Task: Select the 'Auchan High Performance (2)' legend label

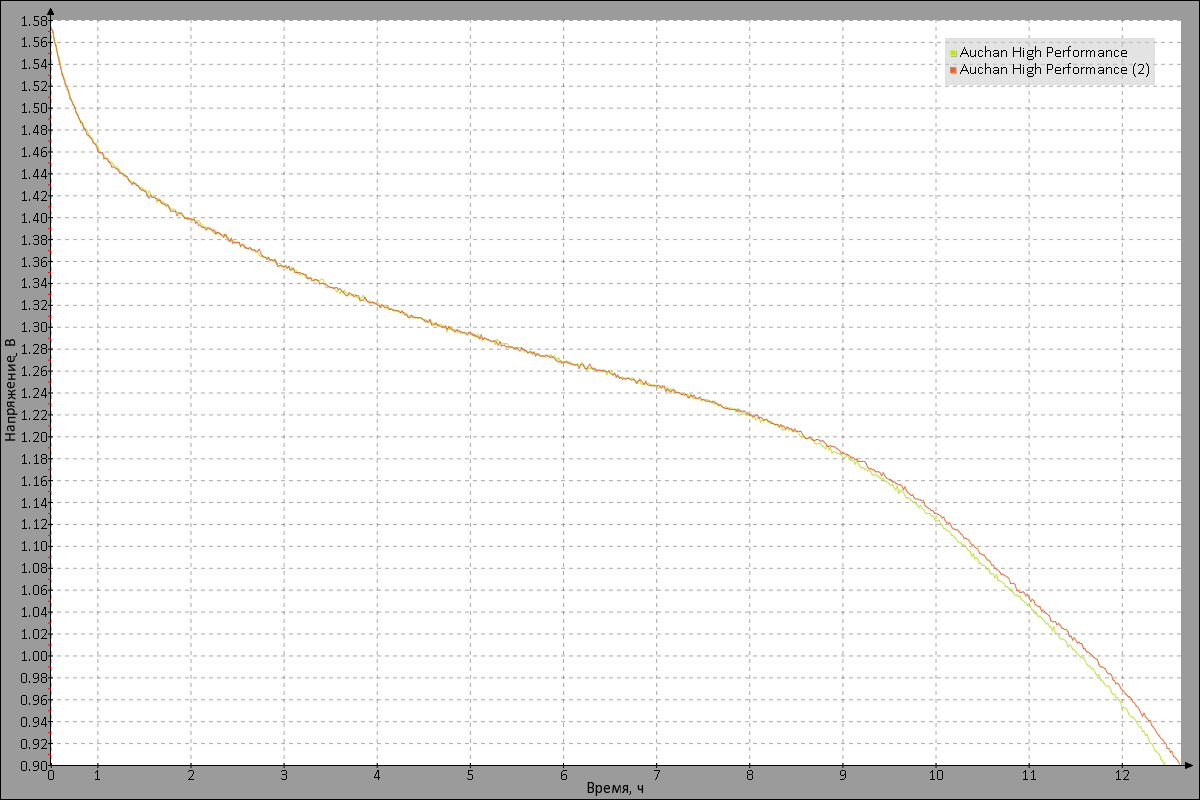Action: pyautogui.click(x=1054, y=70)
